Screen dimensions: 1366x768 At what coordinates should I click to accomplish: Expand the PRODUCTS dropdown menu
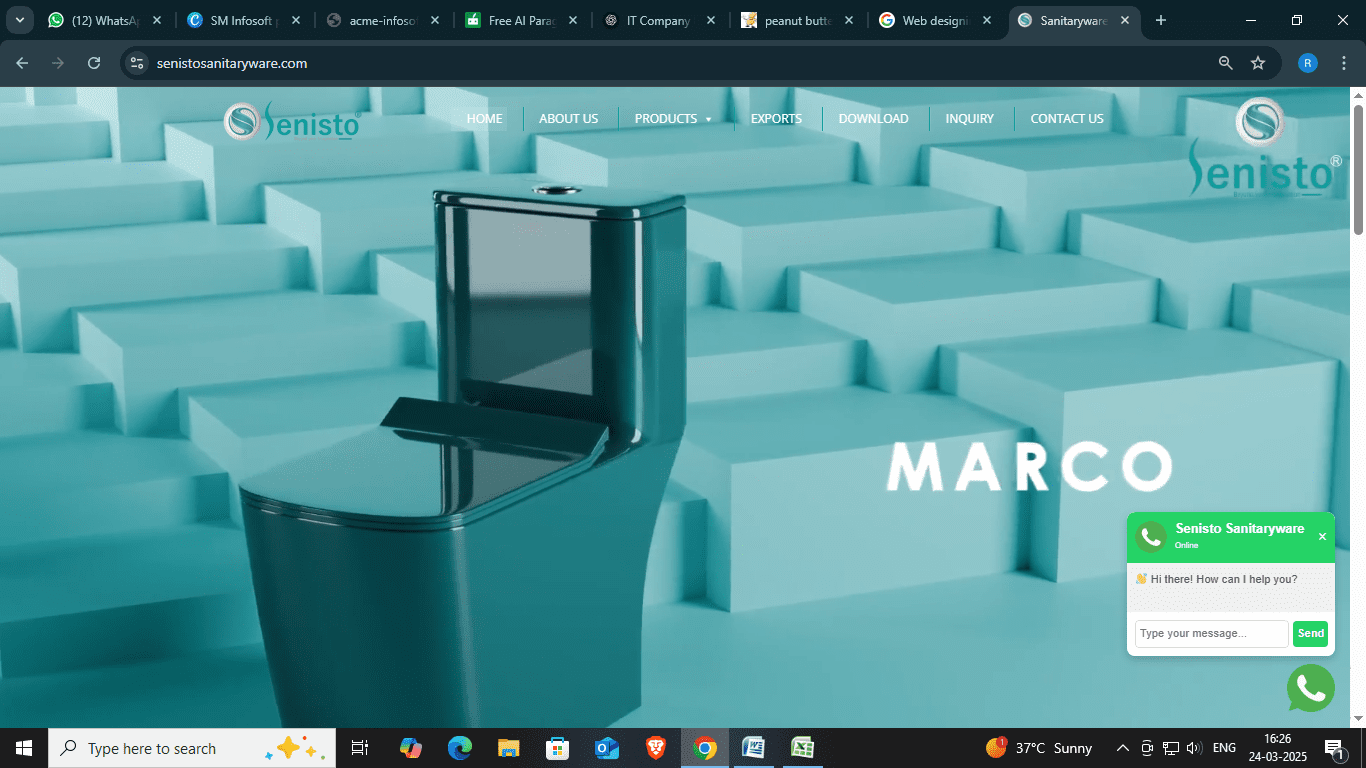pyautogui.click(x=673, y=119)
